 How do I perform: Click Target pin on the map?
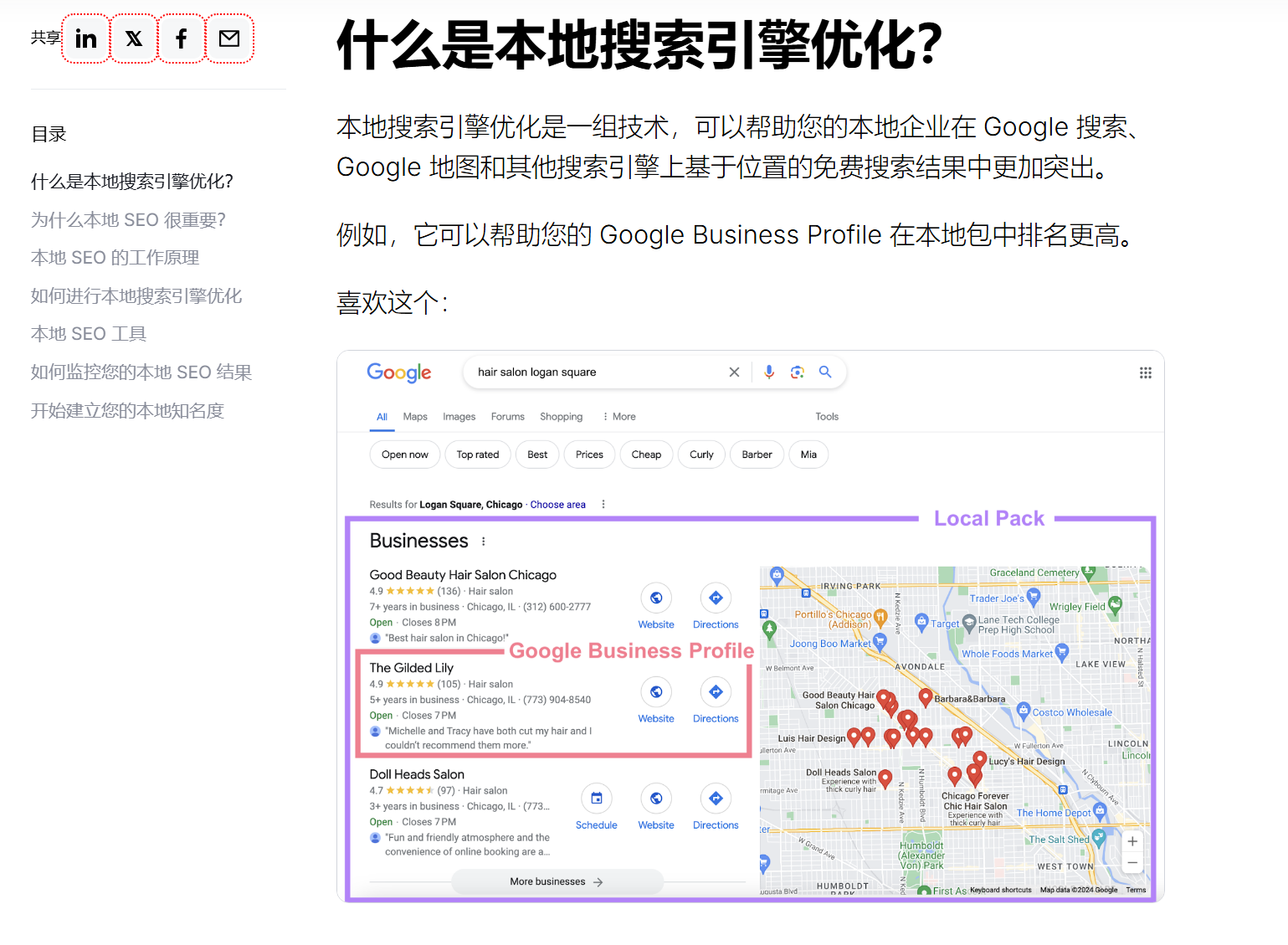(x=921, y=621)
